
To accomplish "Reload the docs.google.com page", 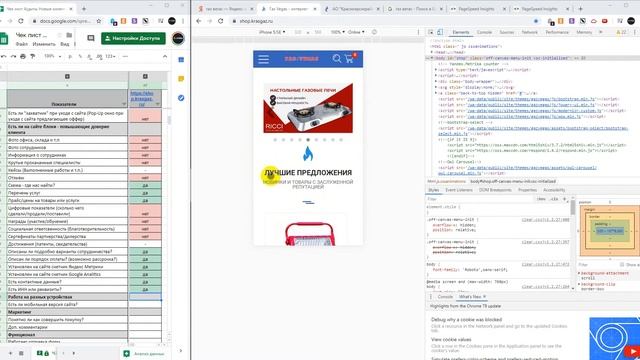I will (21, 21).
